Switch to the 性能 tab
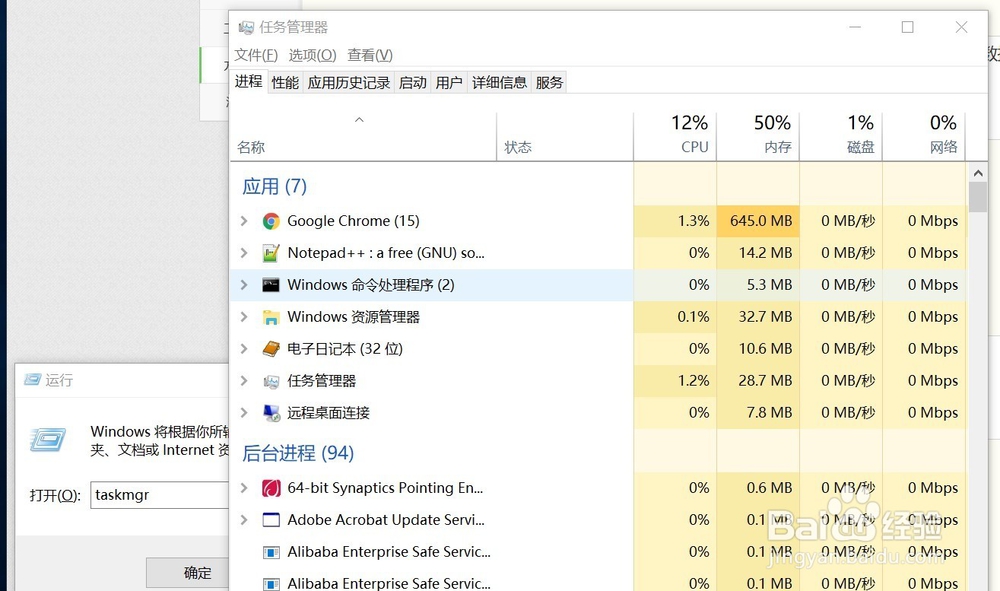 pos(285,83)
